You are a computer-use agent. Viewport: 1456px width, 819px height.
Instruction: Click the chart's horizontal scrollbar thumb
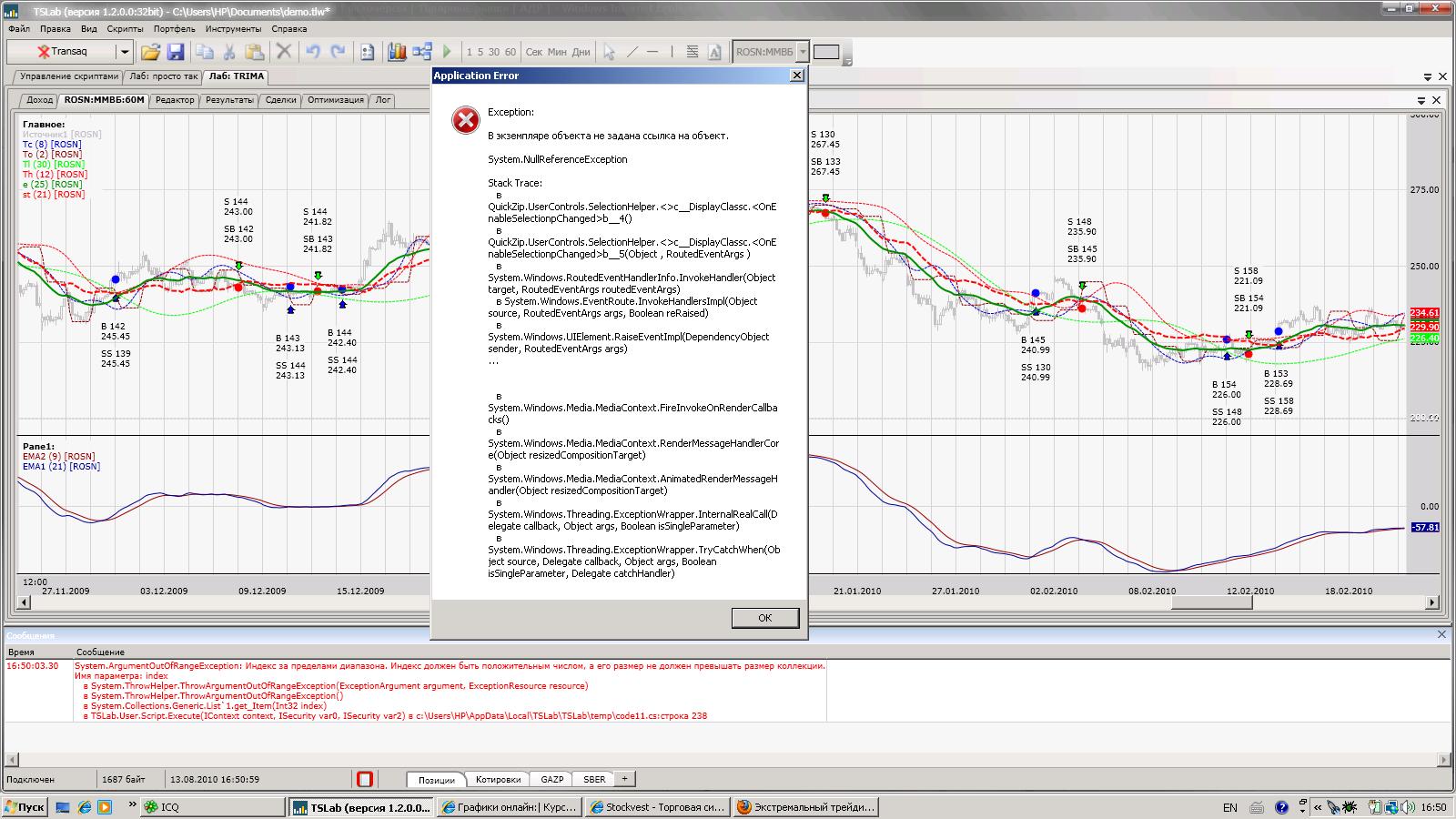[1214, 602]
